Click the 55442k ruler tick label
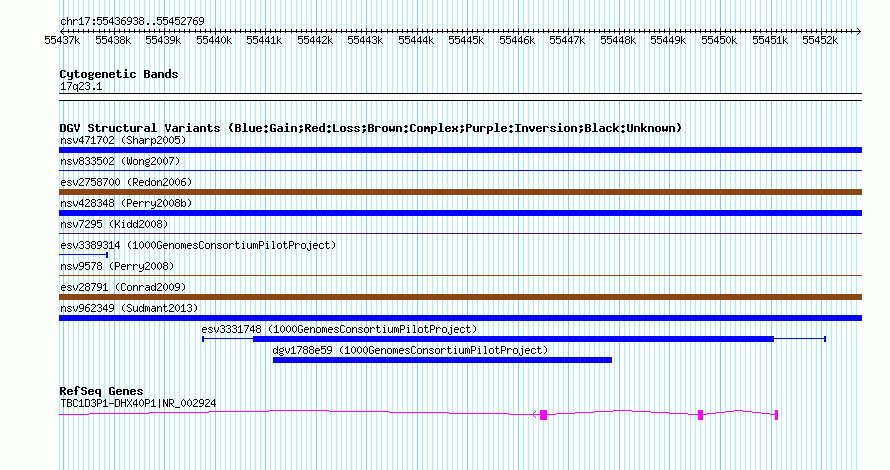 click(x=315, y=40)
